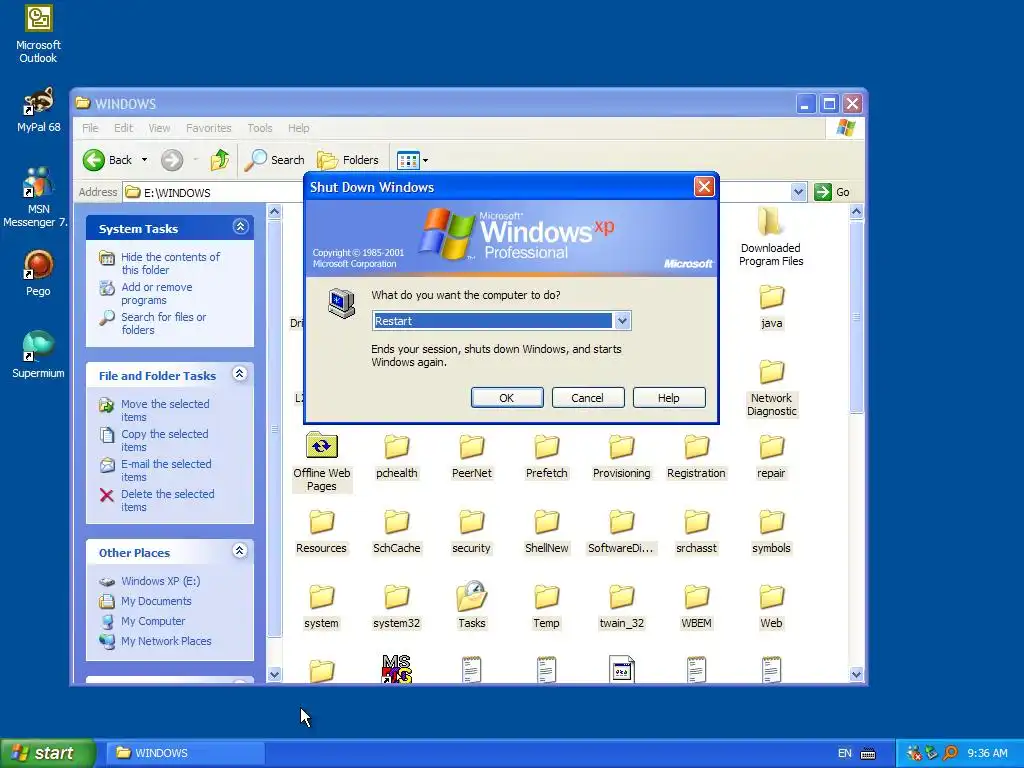The image size is (1024, 768).
Task: Select the Tasks folder
Action: coord(472,606)
